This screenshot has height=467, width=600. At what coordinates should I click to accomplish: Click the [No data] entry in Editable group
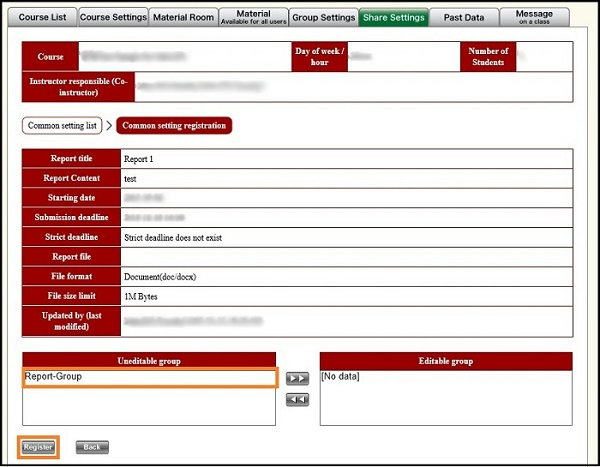pos(341,377)
